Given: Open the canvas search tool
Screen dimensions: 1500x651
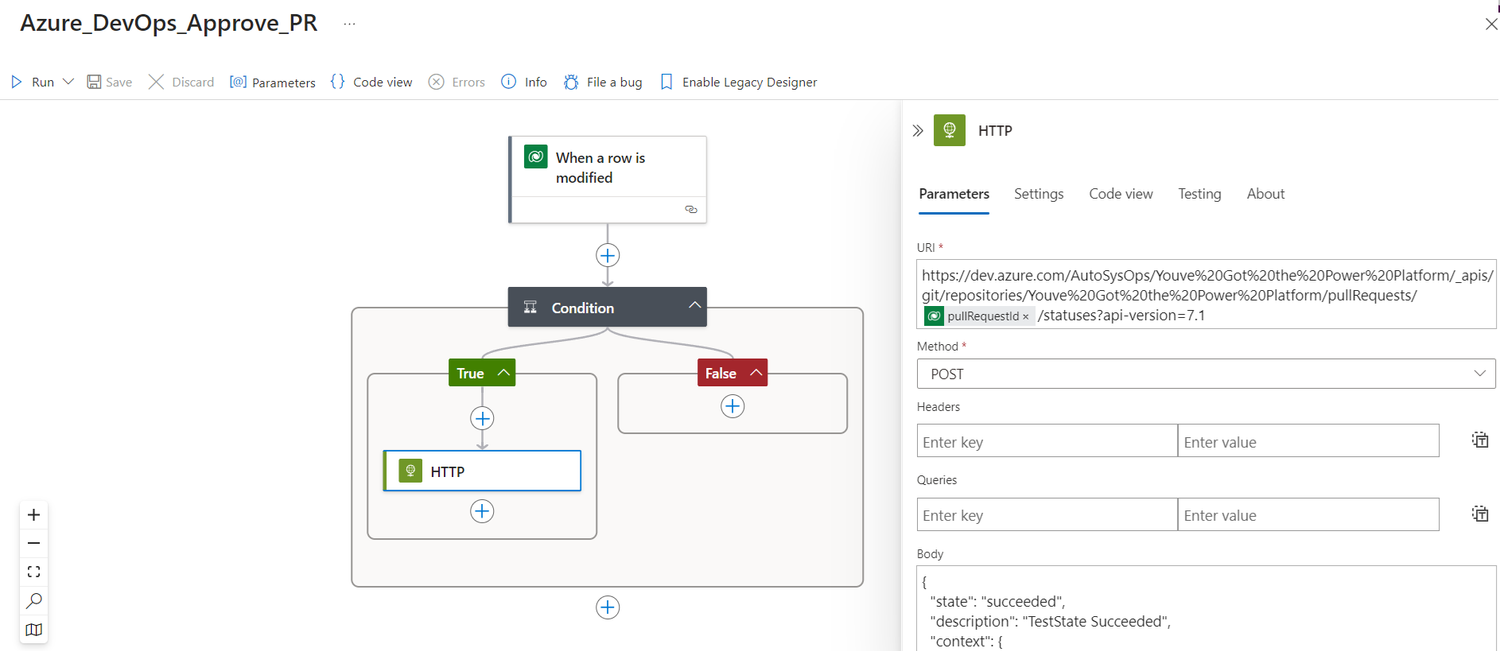Looking at the screenshot, I should [x=34, y=600].
